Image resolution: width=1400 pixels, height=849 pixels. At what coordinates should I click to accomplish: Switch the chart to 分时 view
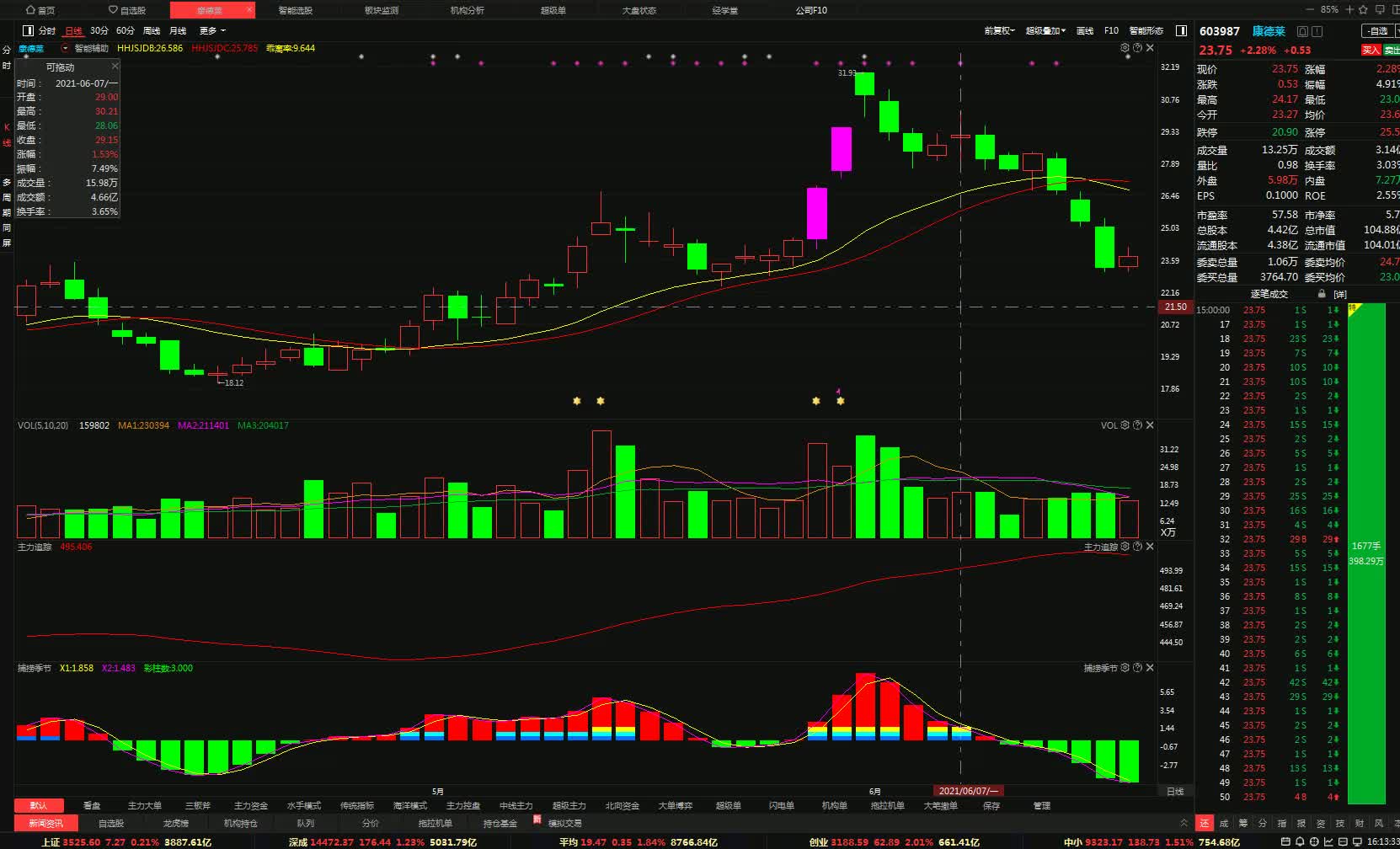coord(47,30)
